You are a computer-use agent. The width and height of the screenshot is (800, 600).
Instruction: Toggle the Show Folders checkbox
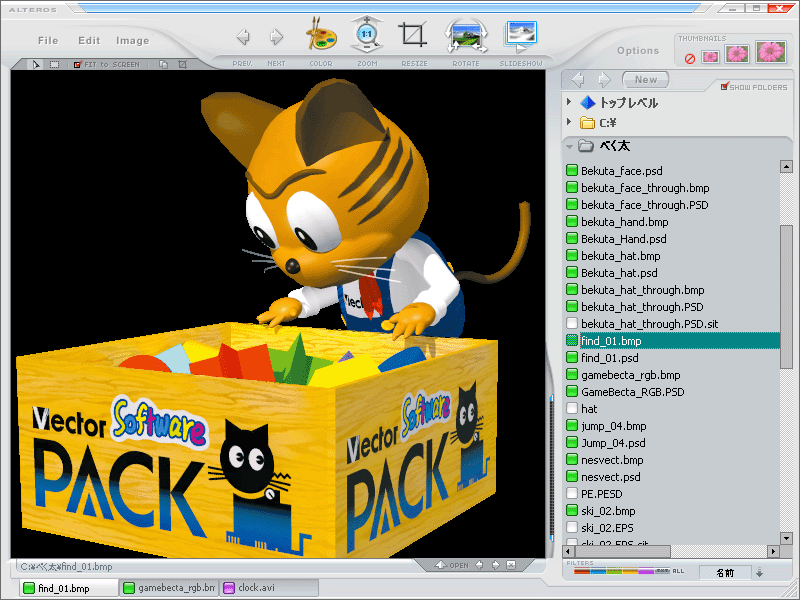(724, 86)
